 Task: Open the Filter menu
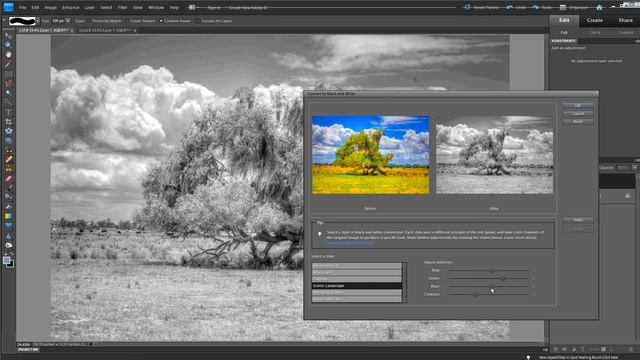(x=122, y=7)
